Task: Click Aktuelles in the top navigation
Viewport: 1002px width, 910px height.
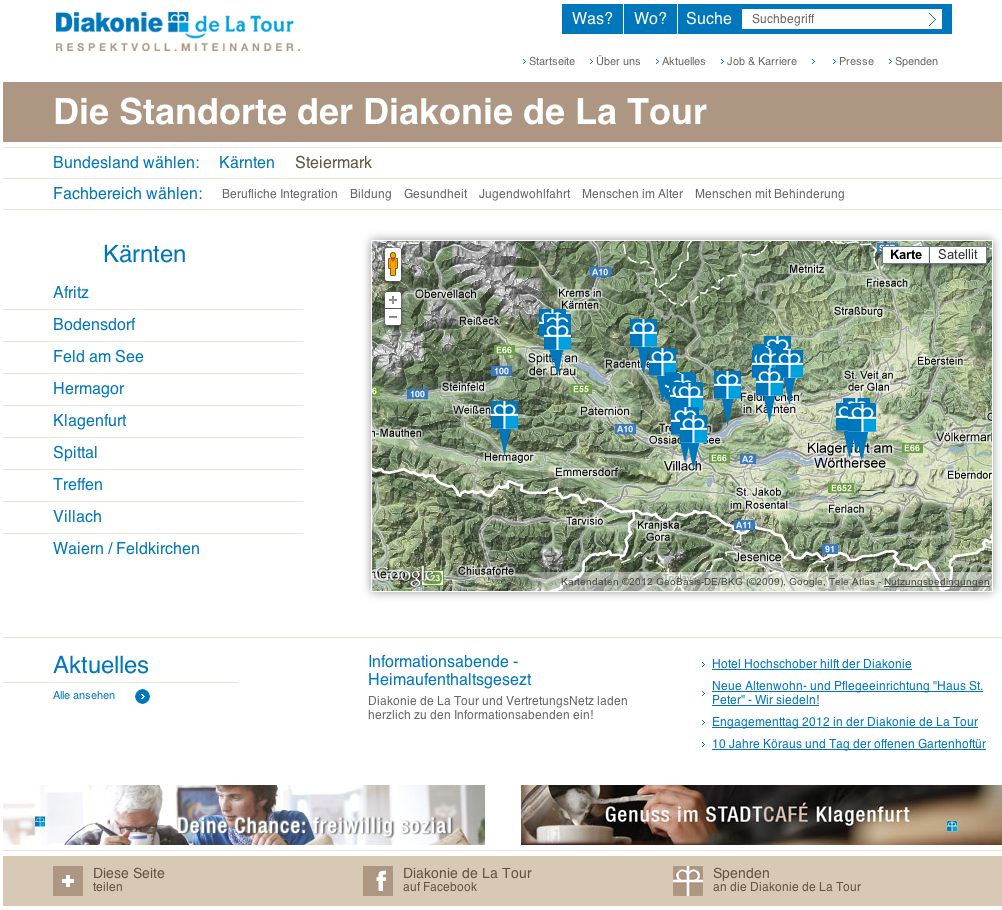Action: pyautogui.click(x=683, y=61)
